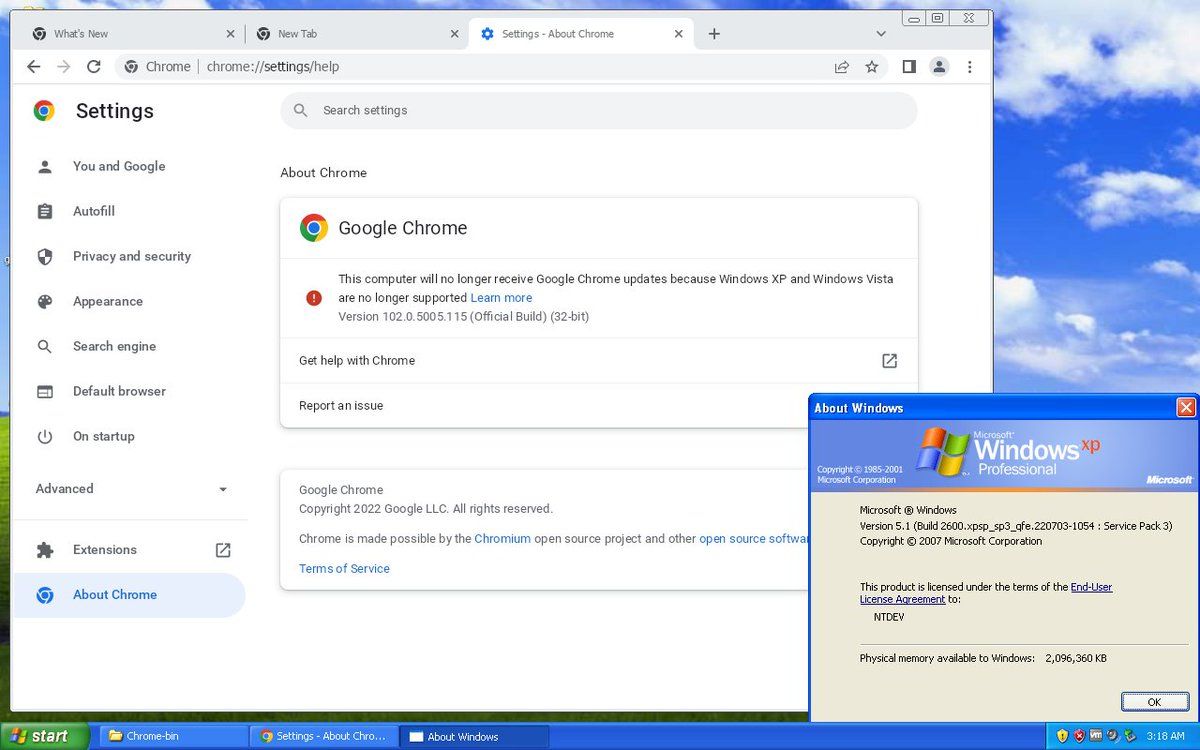Click the Learn more link
Image resolution: width=1200 pixels, height=750 pixels.
coord(501,298)
